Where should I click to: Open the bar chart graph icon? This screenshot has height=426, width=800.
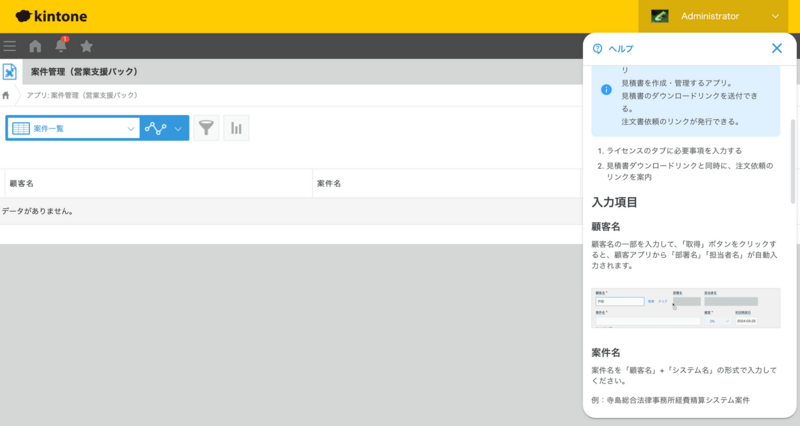(237, 128)
